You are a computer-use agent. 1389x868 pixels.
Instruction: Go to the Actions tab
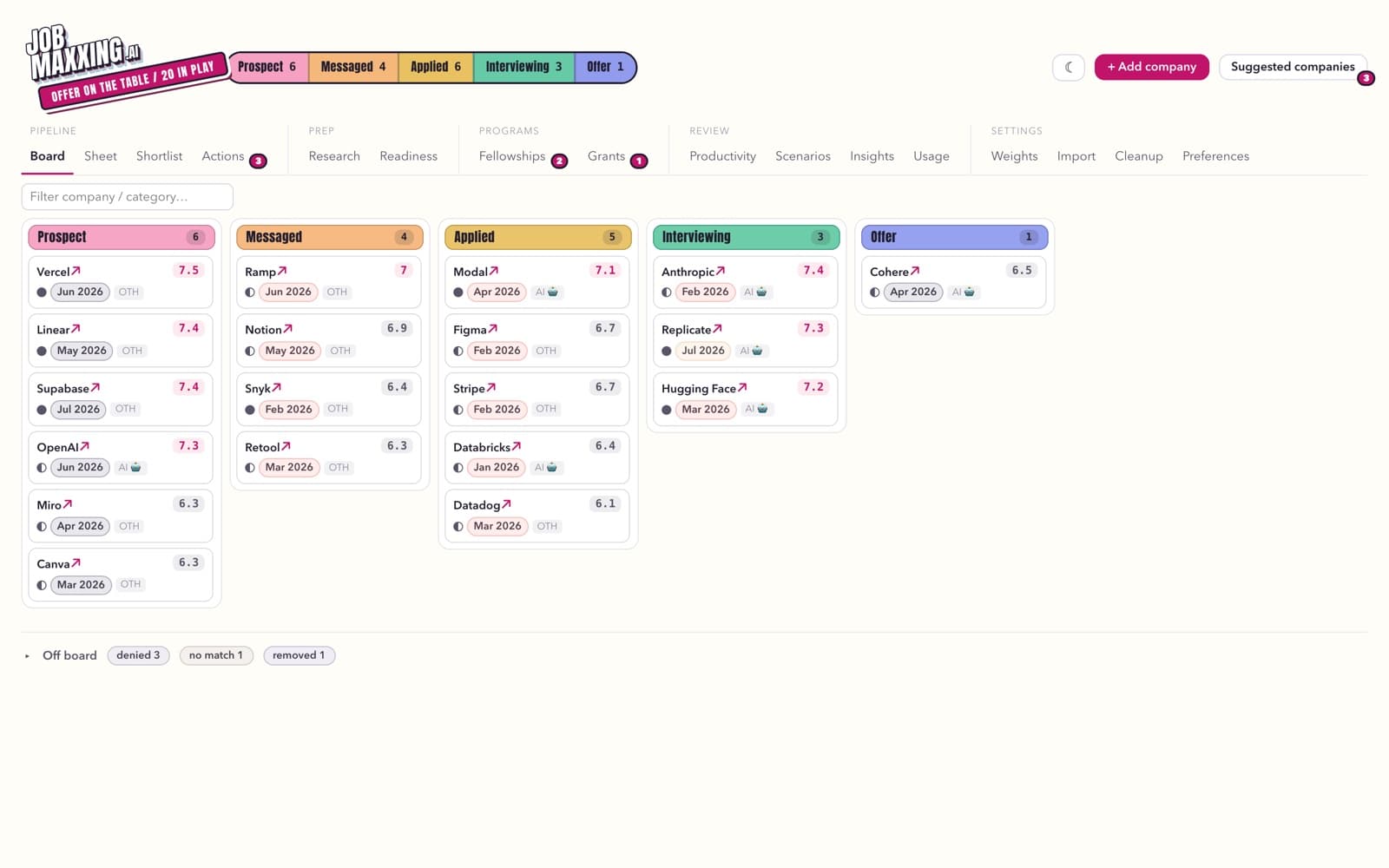click(223, 156)
